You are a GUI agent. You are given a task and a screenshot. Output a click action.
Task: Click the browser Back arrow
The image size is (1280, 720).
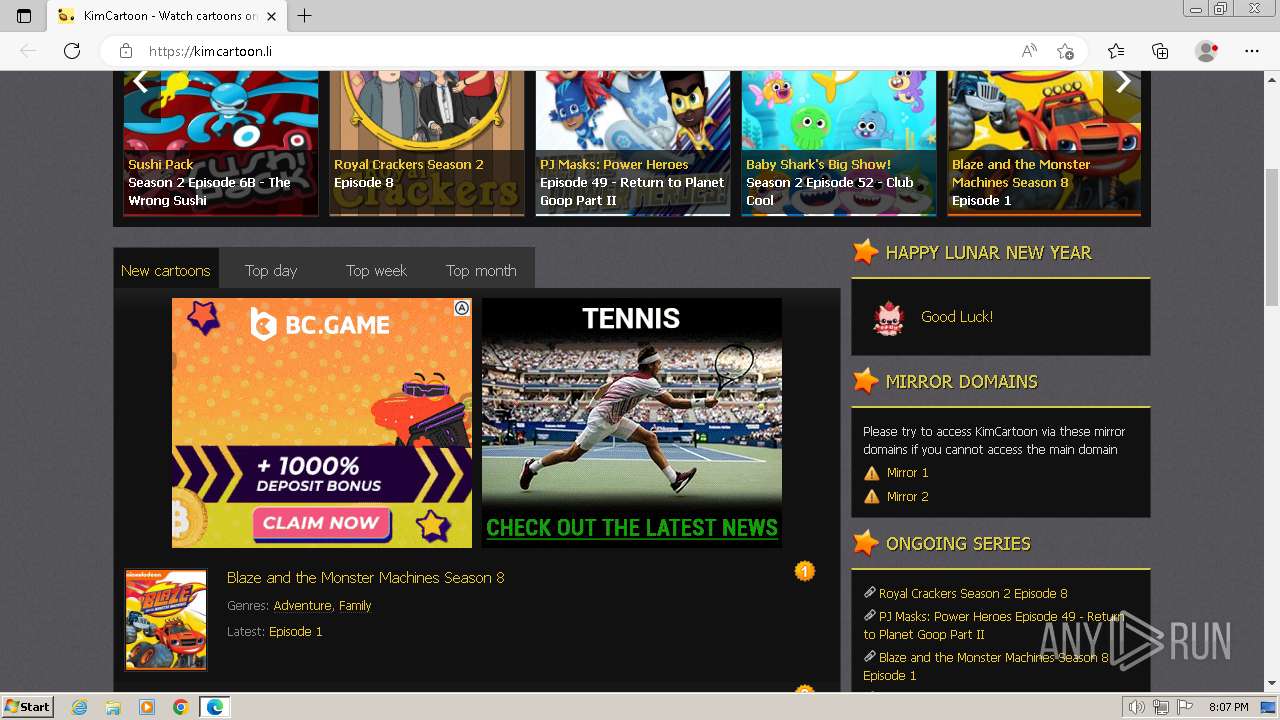pyautogui.click(x=28, y=51)
